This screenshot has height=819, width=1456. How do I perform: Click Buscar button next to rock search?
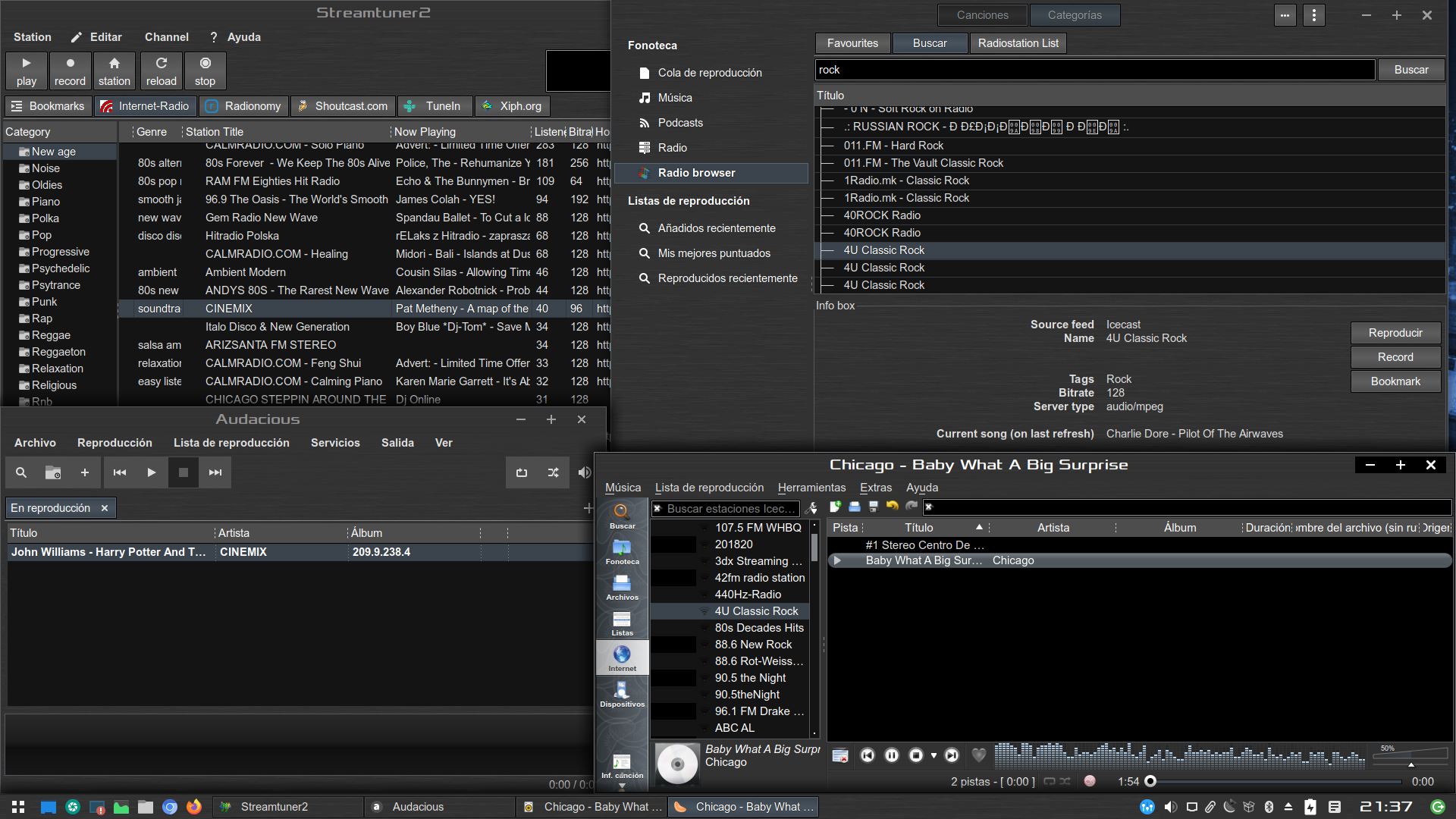[1411, 70]
